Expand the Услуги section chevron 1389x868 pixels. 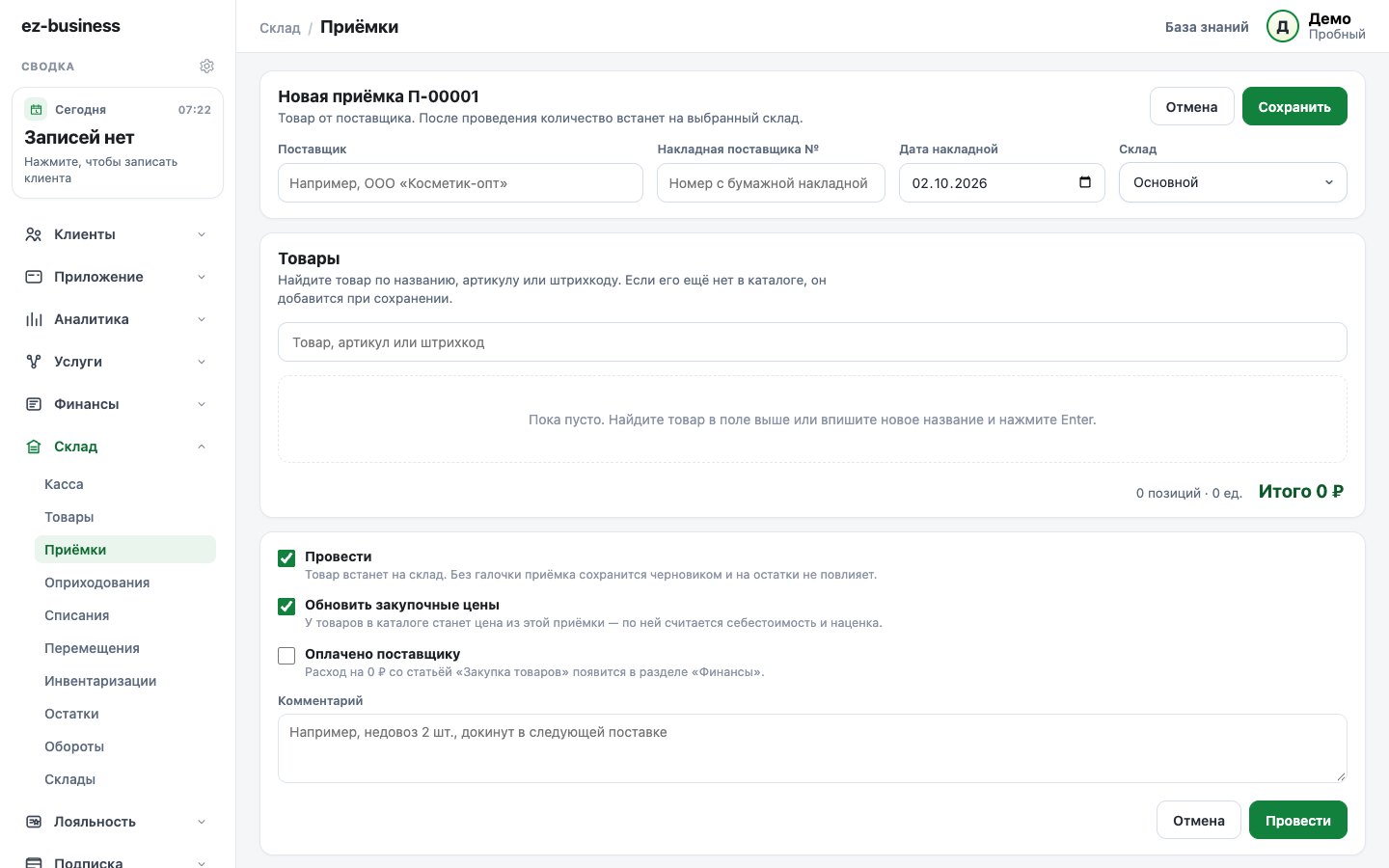coord(202,362)
